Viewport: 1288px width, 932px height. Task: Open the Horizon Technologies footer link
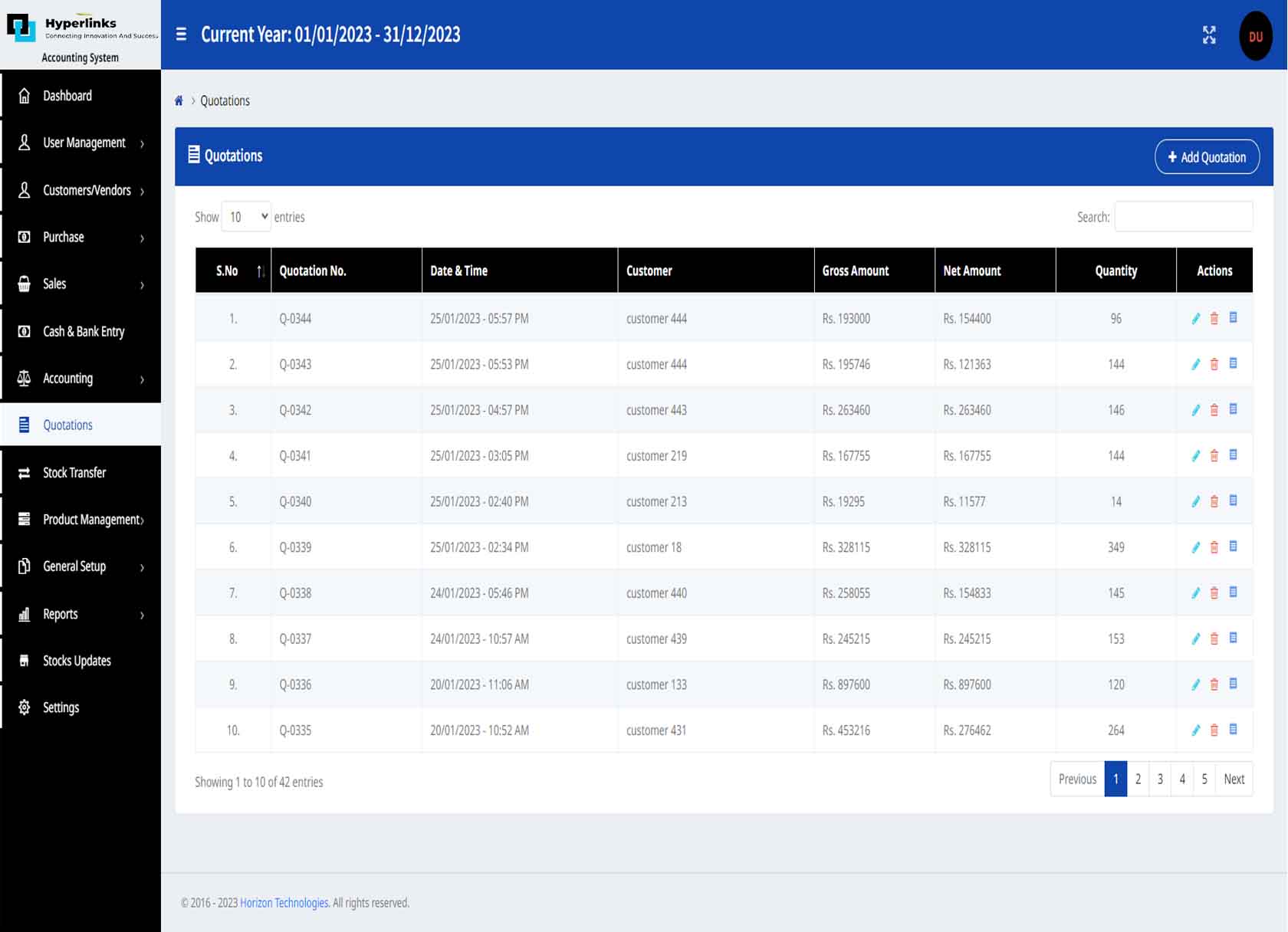pyautogui.click(x=284, y=903)
